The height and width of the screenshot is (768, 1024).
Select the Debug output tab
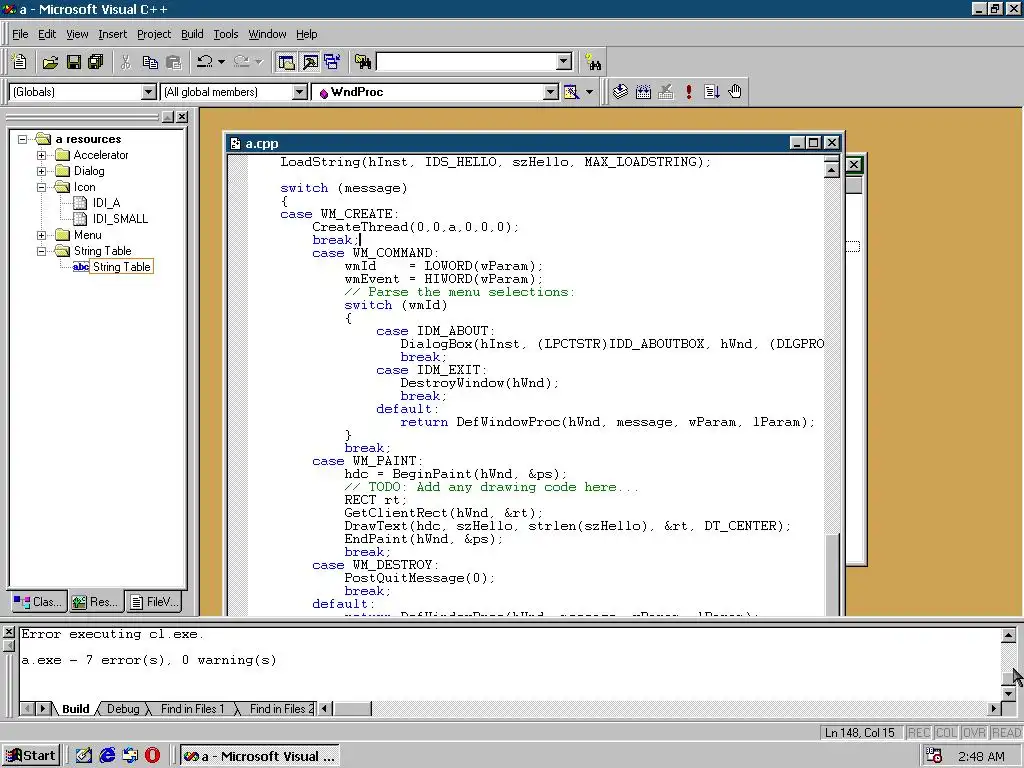click(123, 709)
